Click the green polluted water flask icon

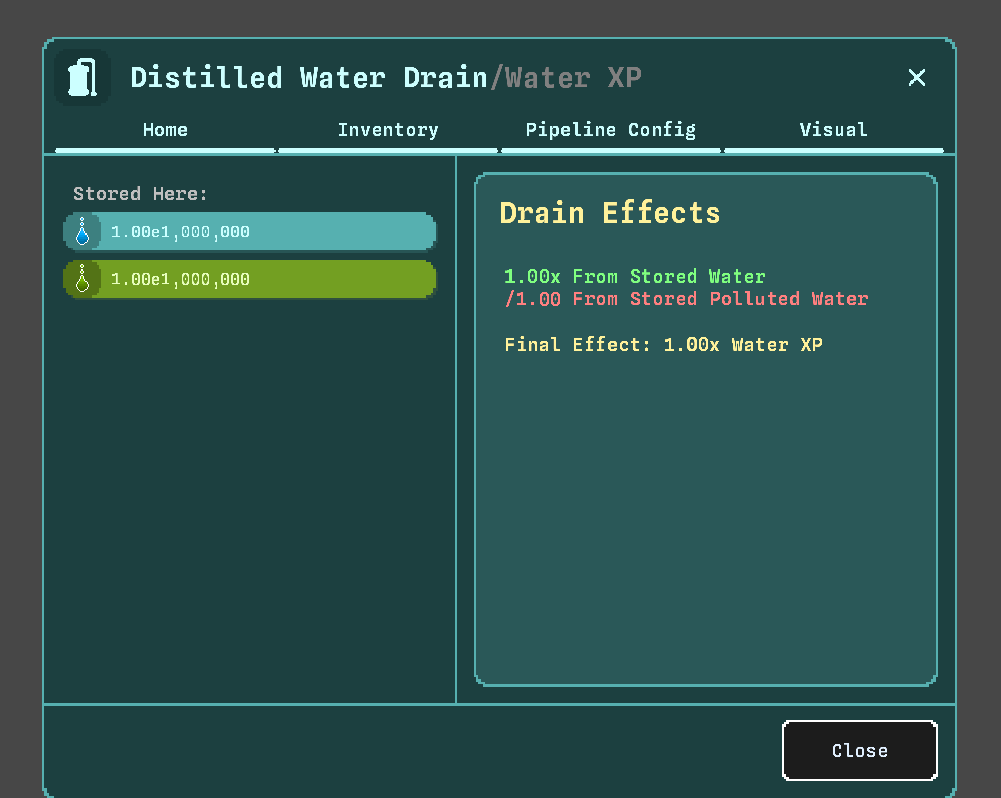pos(82,279)
